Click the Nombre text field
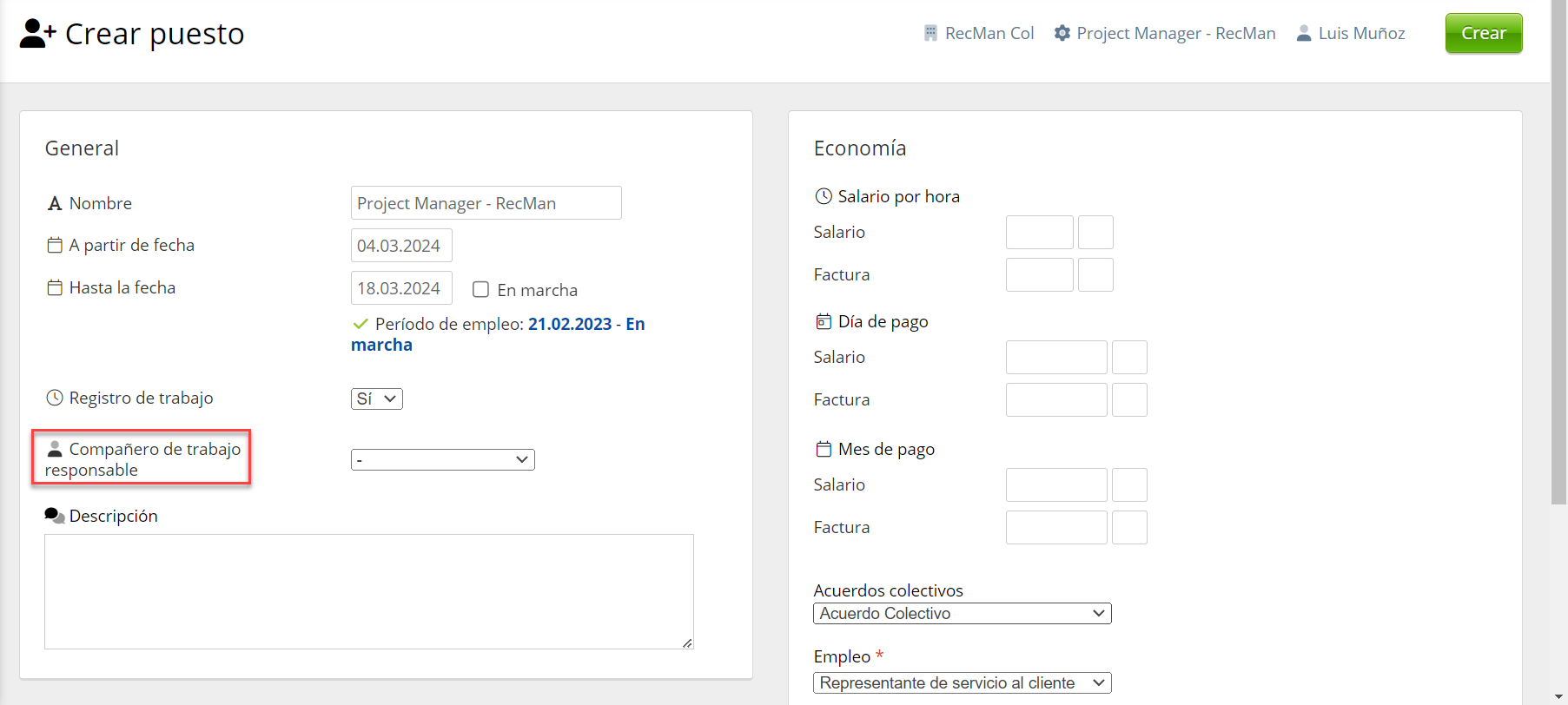The height and width of the screenshot is (705, 1568). tap(486, 203)
